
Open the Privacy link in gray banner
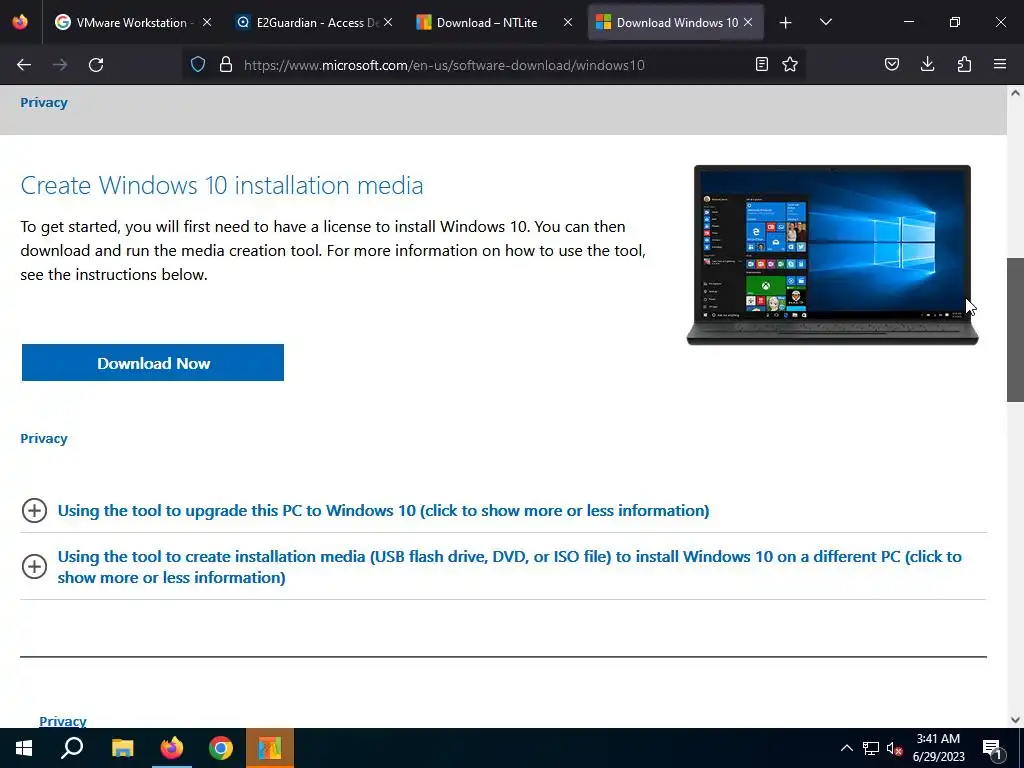tap(44, 103)
